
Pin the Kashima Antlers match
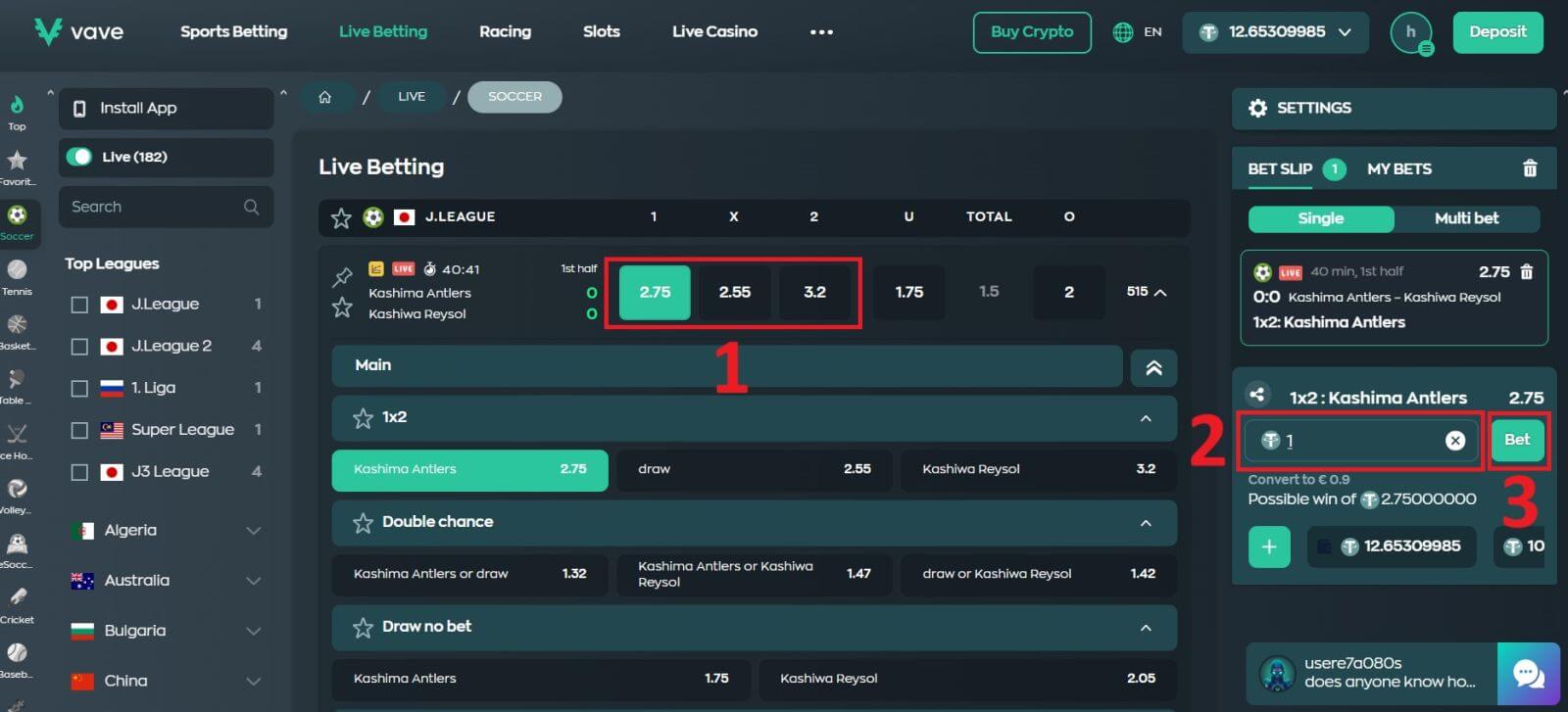pos(342,276)
